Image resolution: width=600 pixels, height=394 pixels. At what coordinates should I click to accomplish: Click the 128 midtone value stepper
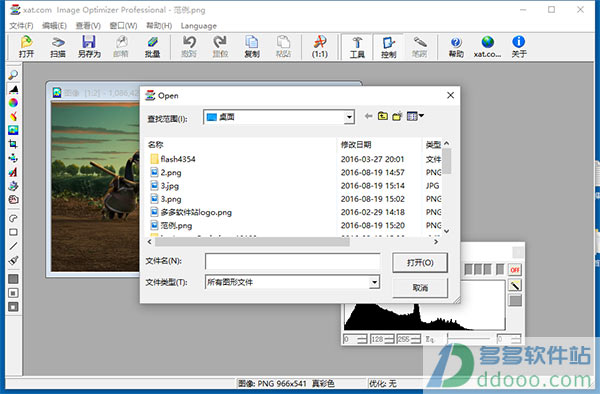click(x=382, y=339)
